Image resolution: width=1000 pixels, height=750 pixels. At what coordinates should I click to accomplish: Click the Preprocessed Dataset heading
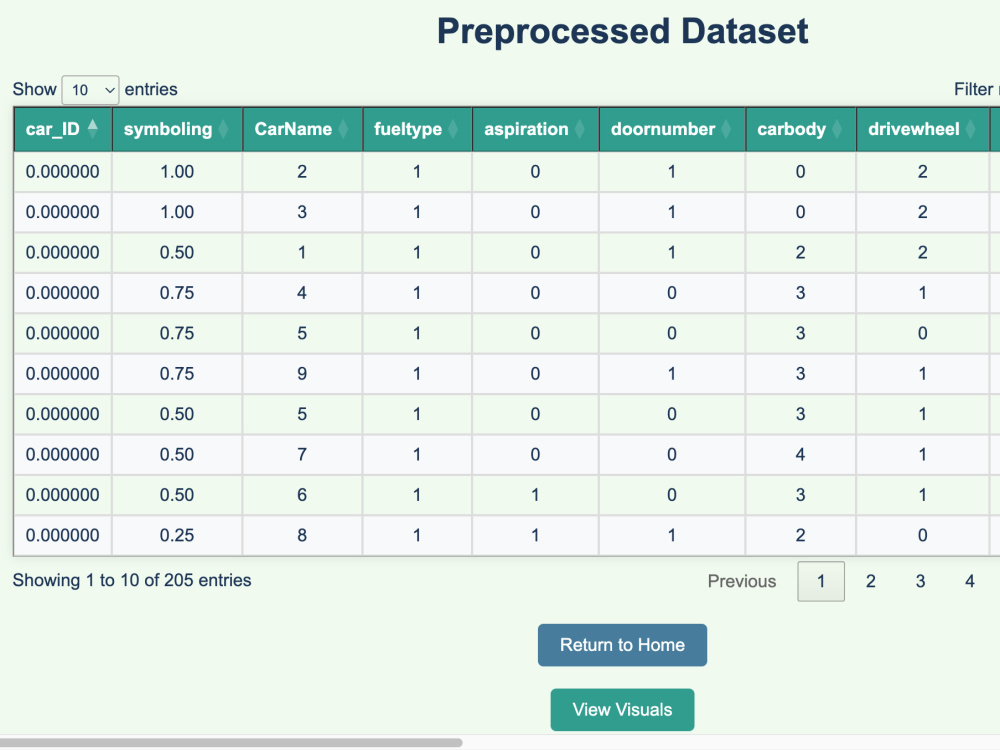tap(622, 31)
